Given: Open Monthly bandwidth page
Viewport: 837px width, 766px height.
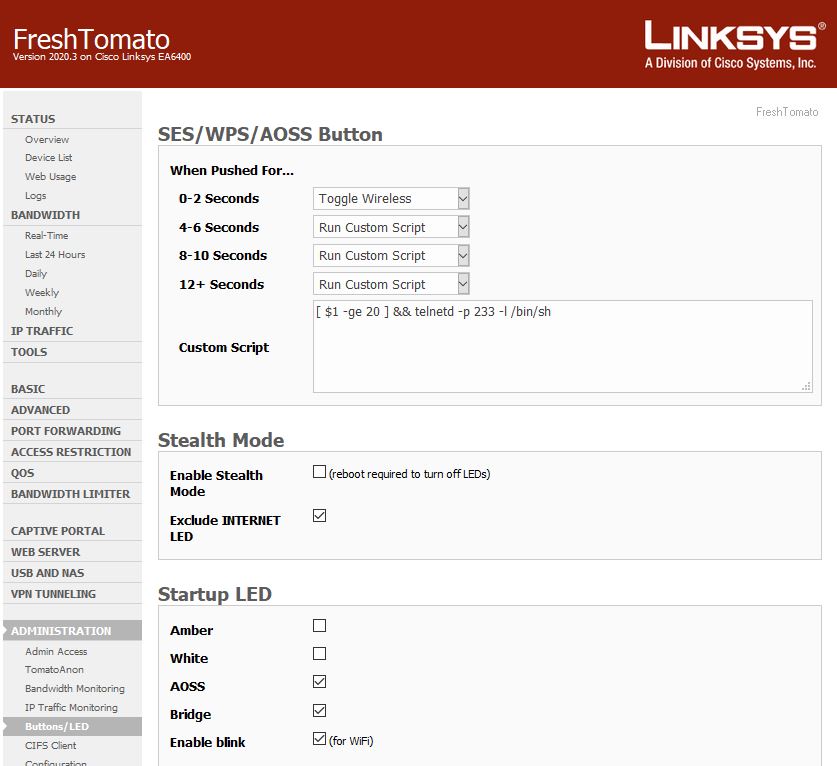Looking at the screenshot, I should [43, 312].
